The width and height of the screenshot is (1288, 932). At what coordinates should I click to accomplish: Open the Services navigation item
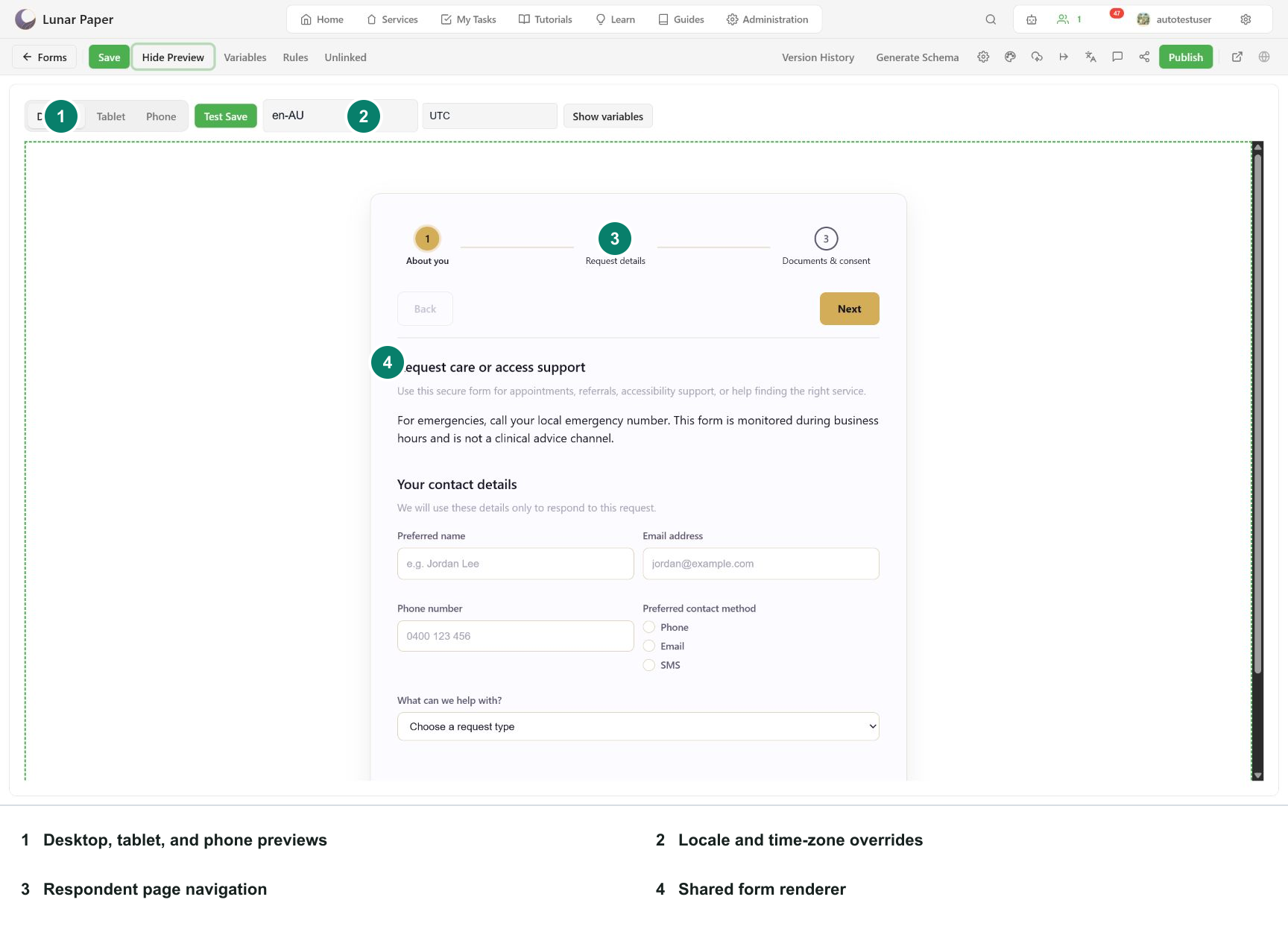pyautogui.click(x=392, y=19)
